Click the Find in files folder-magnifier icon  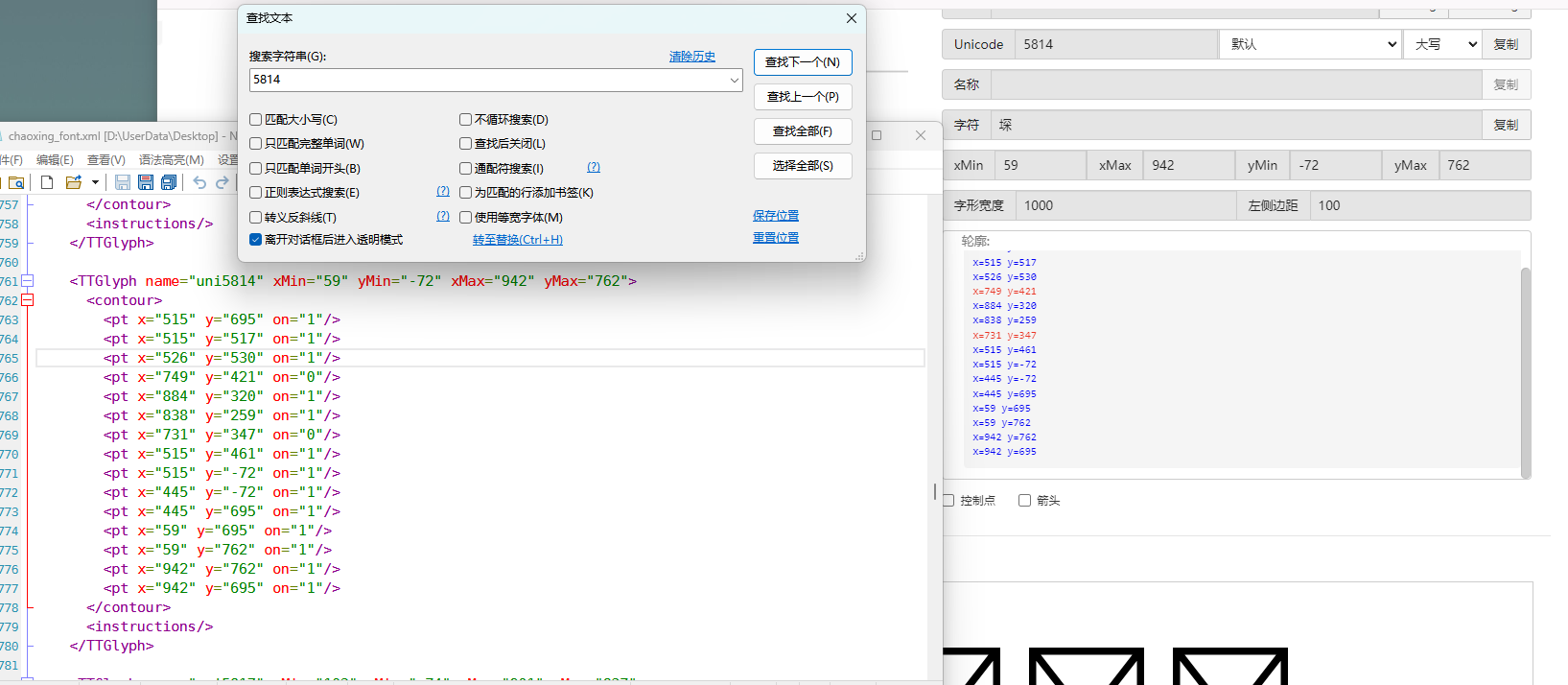15,182
